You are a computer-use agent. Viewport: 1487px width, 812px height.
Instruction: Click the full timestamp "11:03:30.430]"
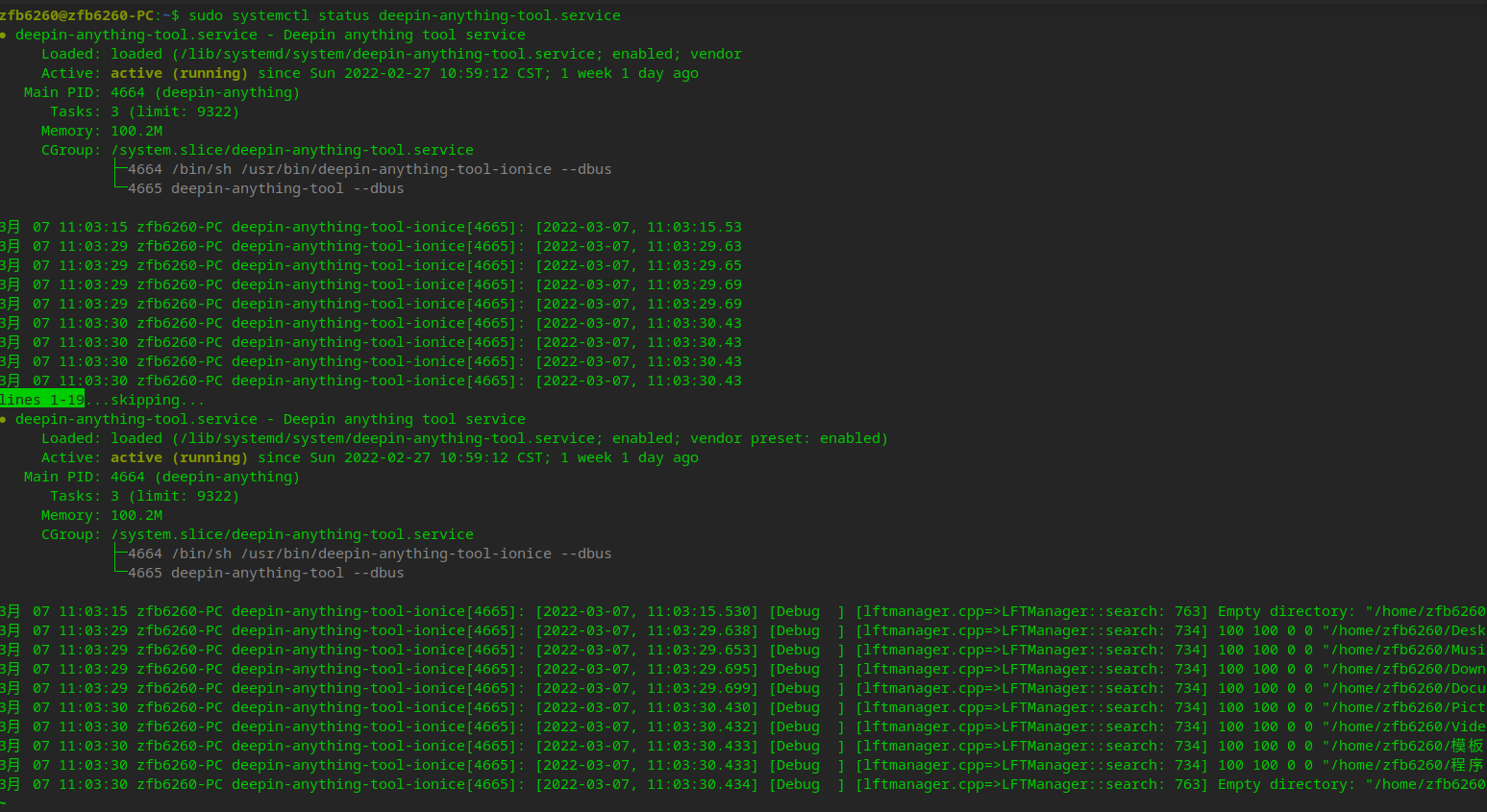click(703, 707)
